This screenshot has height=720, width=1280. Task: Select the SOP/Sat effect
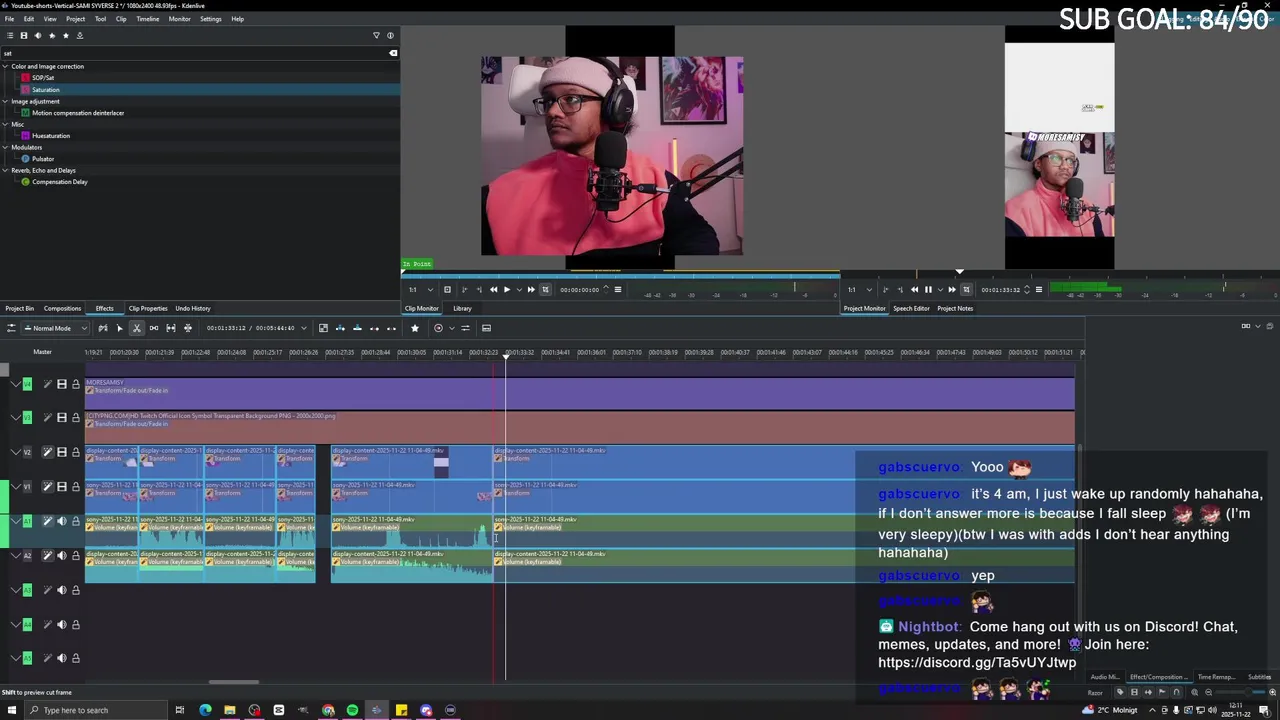click(43, 78)
